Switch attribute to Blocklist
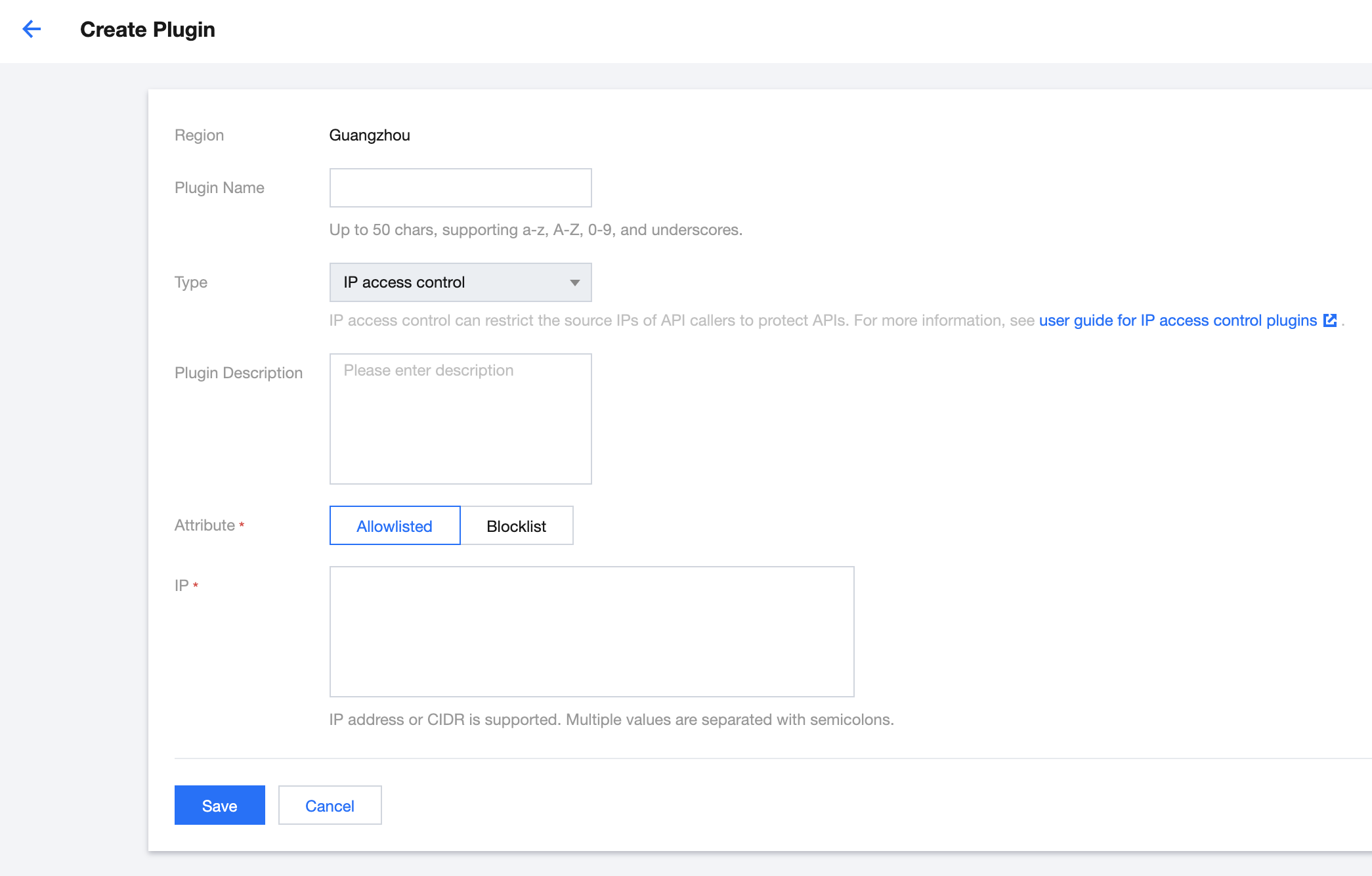 [516, 526]
